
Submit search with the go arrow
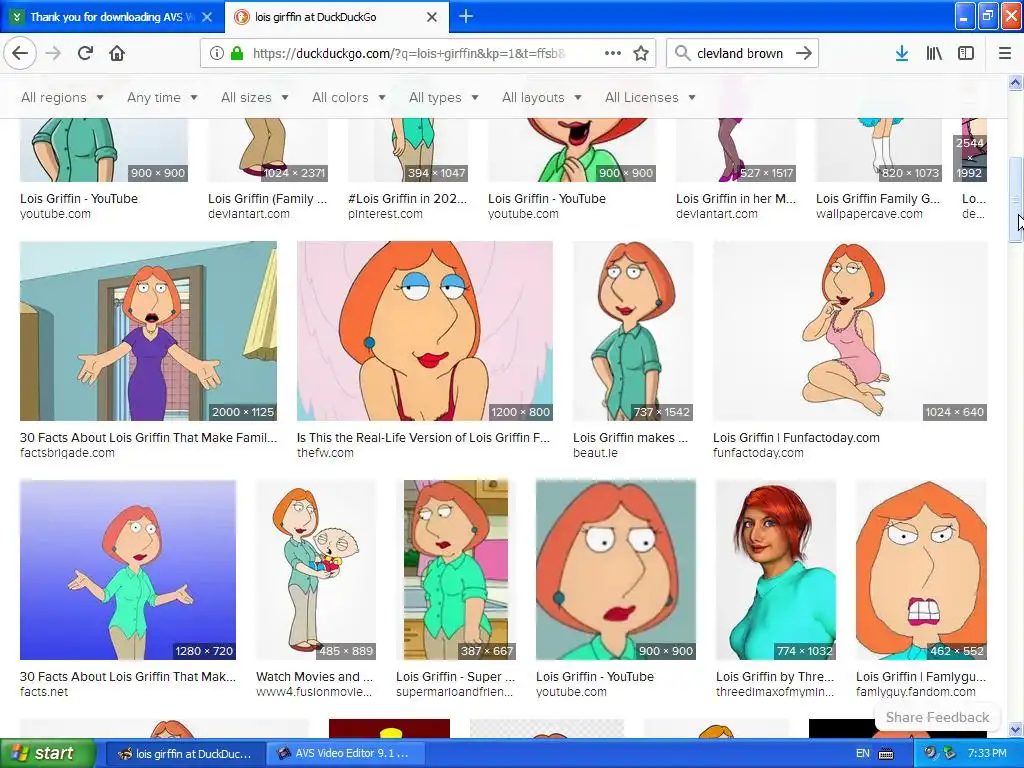804,53
